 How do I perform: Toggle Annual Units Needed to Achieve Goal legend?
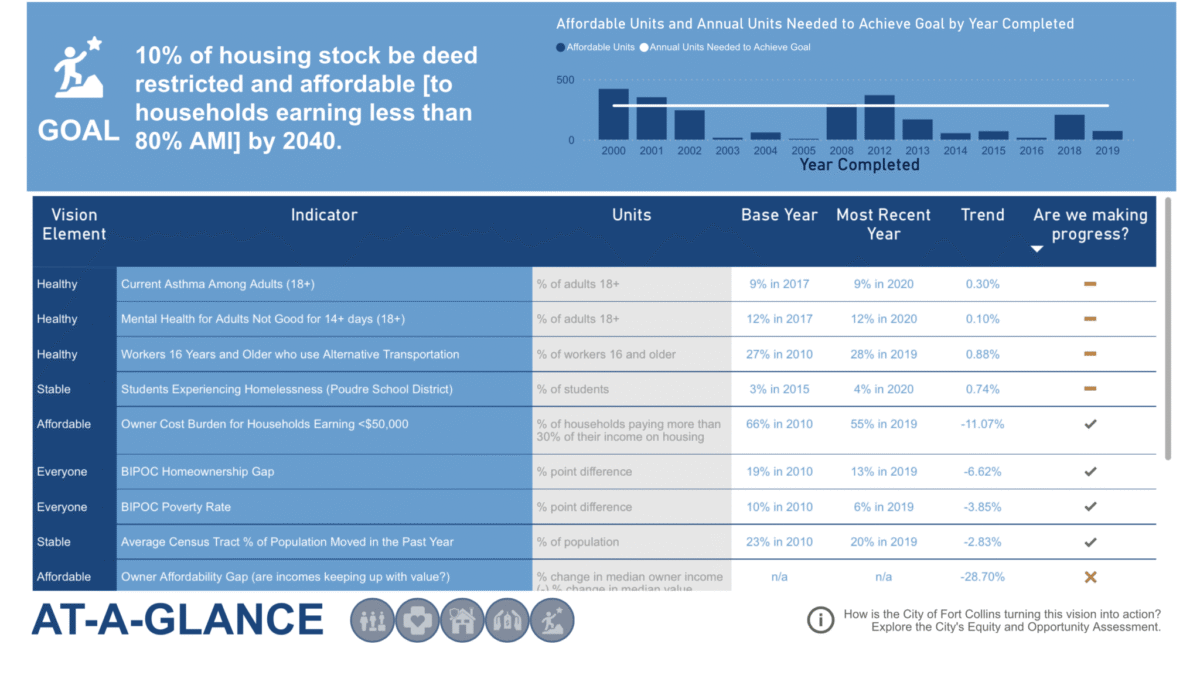(725, 47)
